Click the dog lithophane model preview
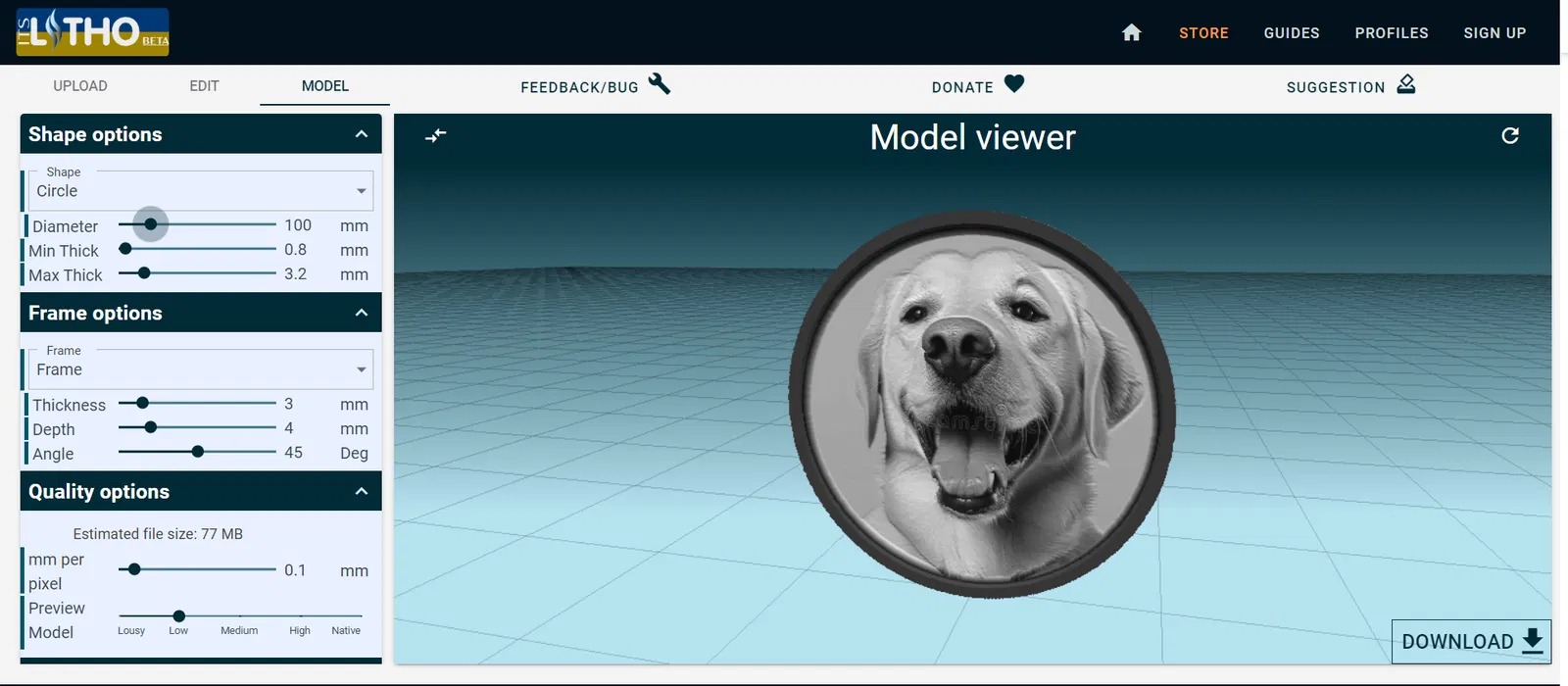The height and width of the screenshot is (686, 1568). pos(982,404)
